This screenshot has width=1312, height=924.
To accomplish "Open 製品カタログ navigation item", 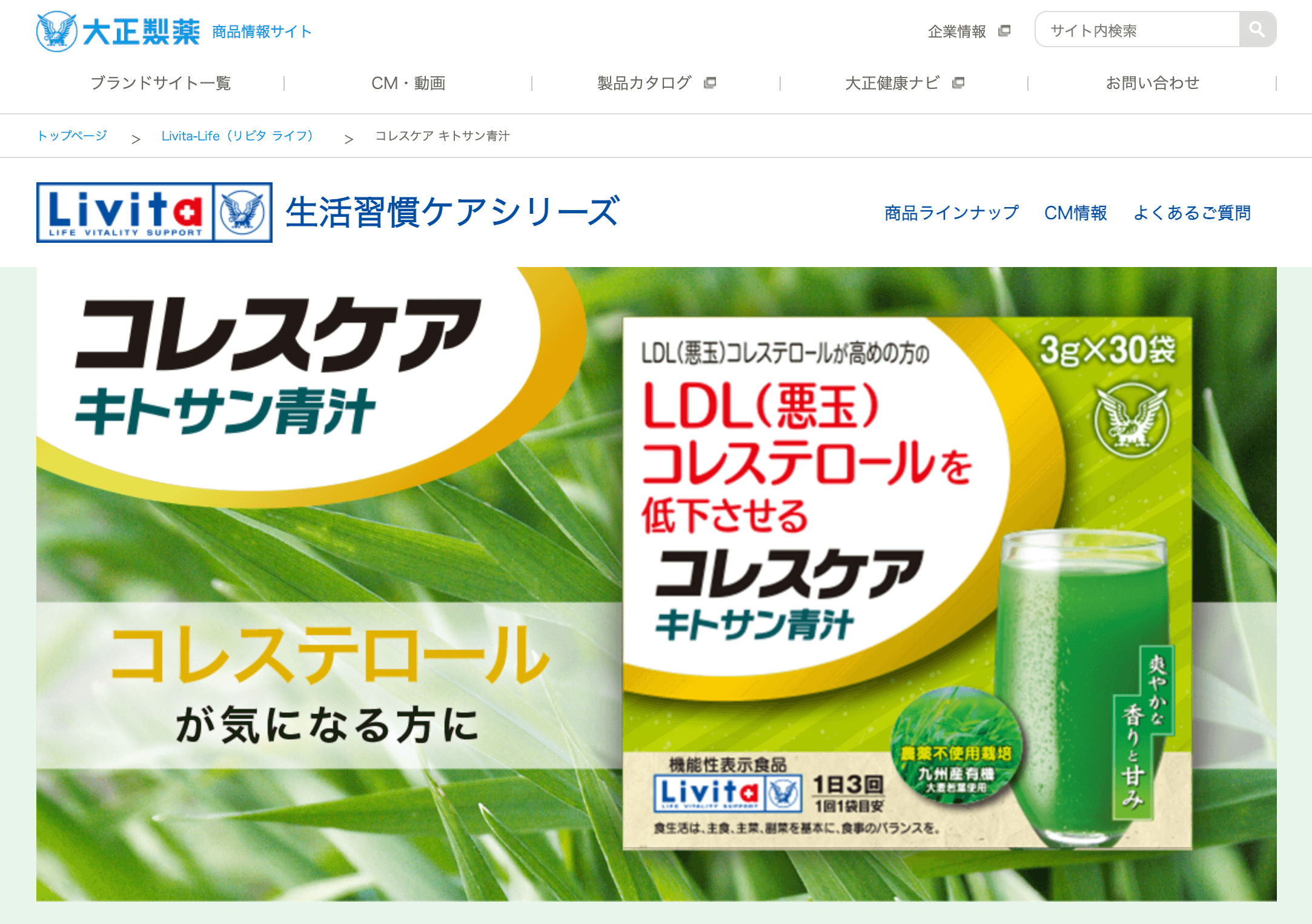I will click(x=644, y=83).
